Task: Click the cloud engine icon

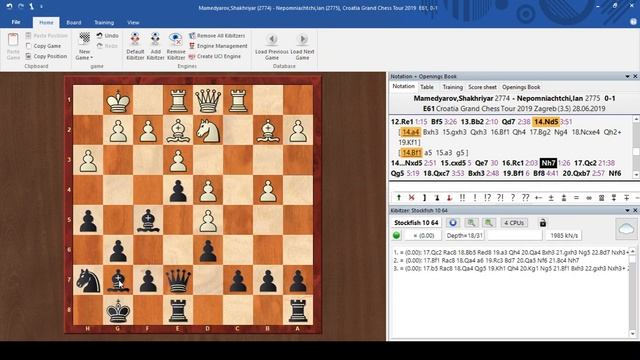Action: [626, 229]
